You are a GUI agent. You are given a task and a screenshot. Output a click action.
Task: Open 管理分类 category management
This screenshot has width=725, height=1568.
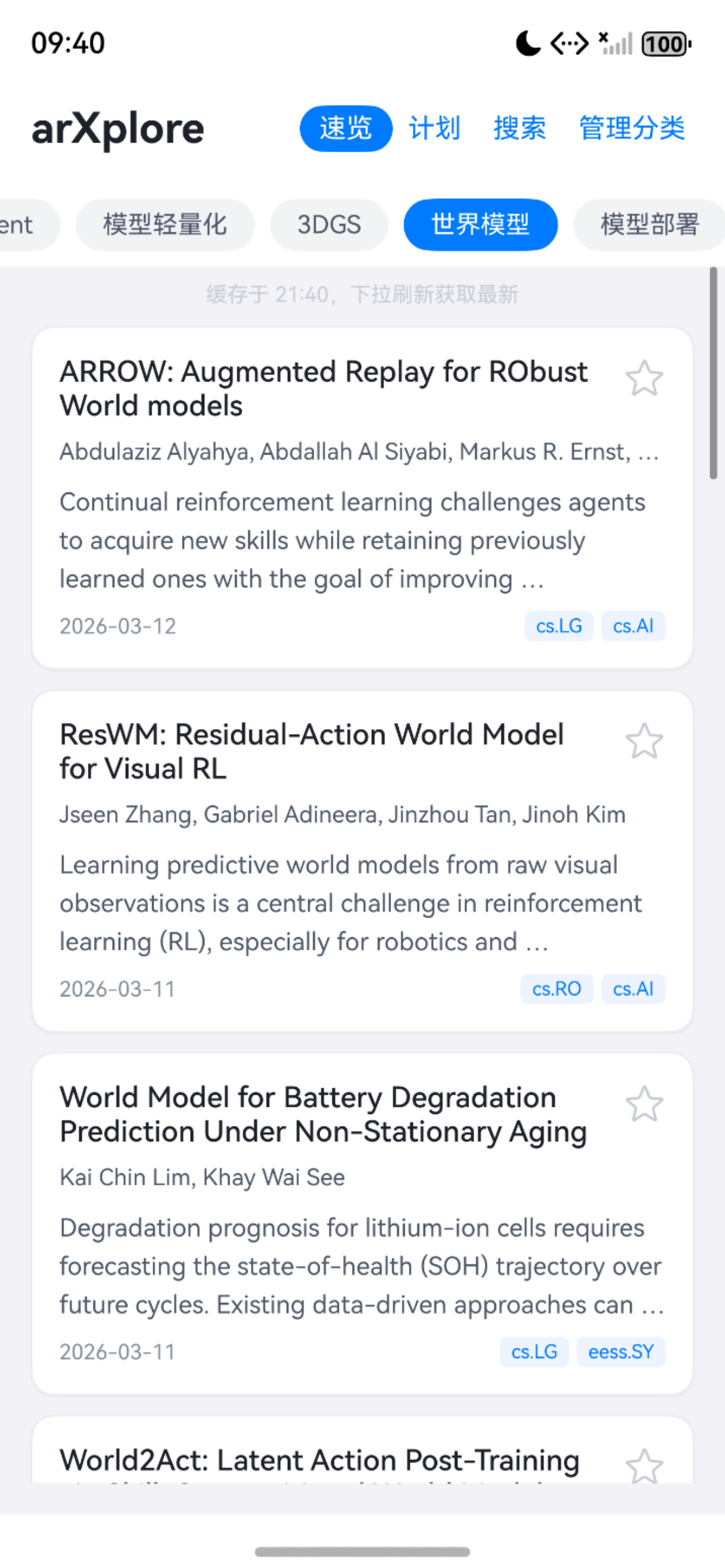(632, 128)
